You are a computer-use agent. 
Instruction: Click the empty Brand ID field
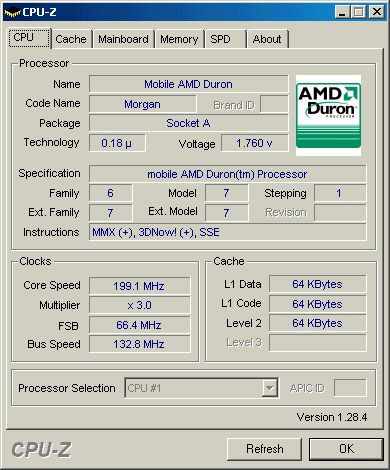coord(274,104)
